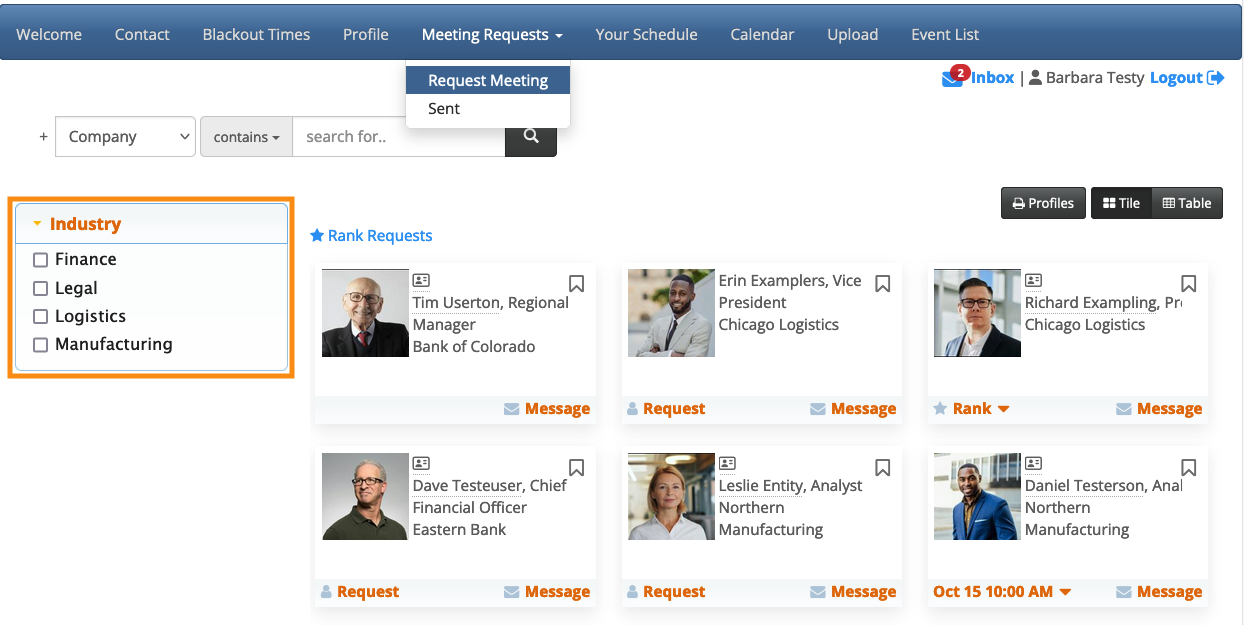Open the Company search field dropdown

click(125, 137)
